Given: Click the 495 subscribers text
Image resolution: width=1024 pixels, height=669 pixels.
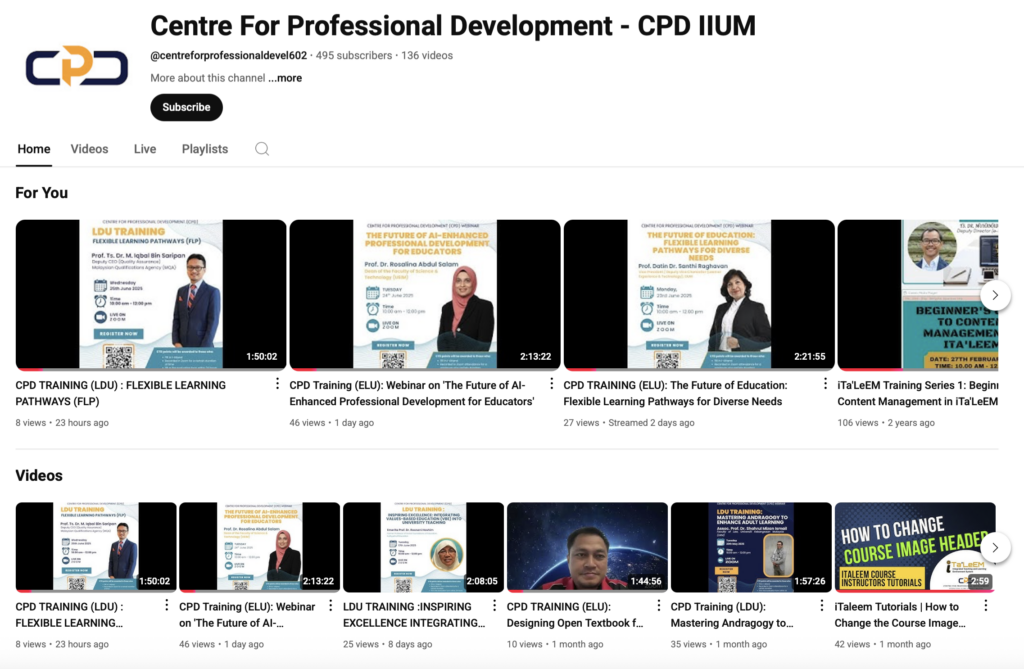Looking at the screenshot, I should pyautogui.click(x=354, y=56).
